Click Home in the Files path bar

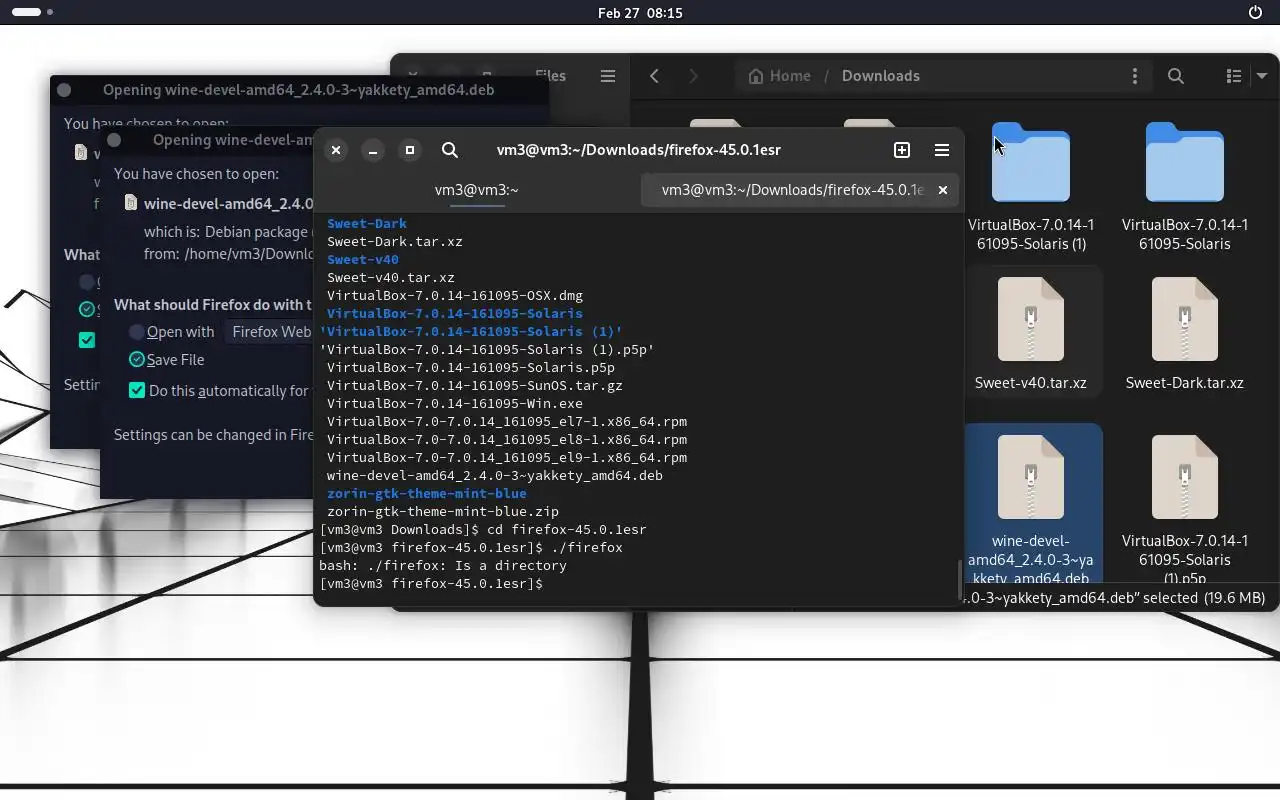pyautogui.click(x=779, y=76)
